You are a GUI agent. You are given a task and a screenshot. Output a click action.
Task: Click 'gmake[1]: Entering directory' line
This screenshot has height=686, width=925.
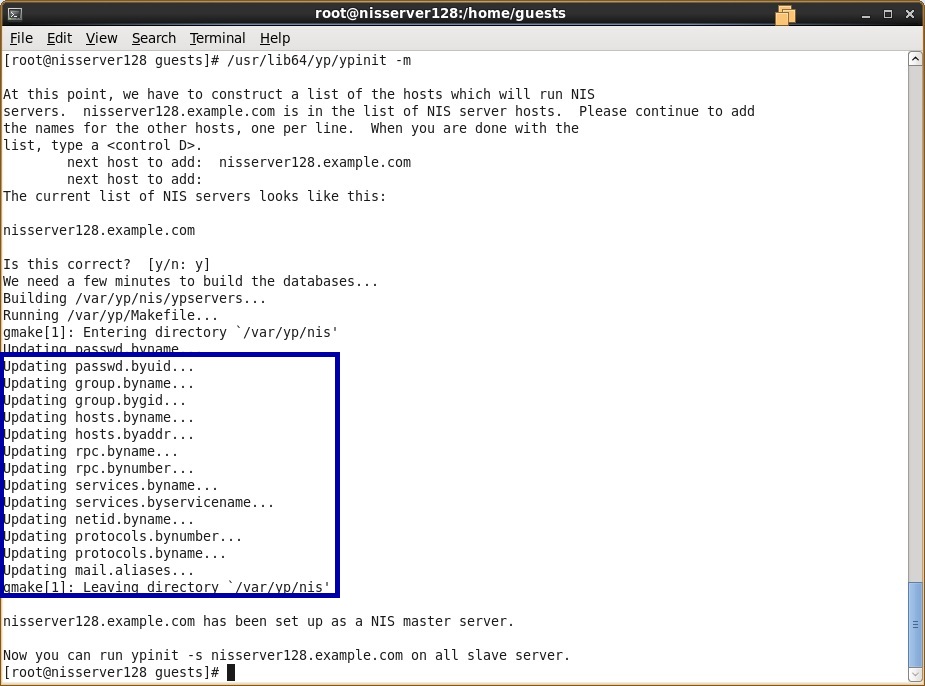(170, 333)
